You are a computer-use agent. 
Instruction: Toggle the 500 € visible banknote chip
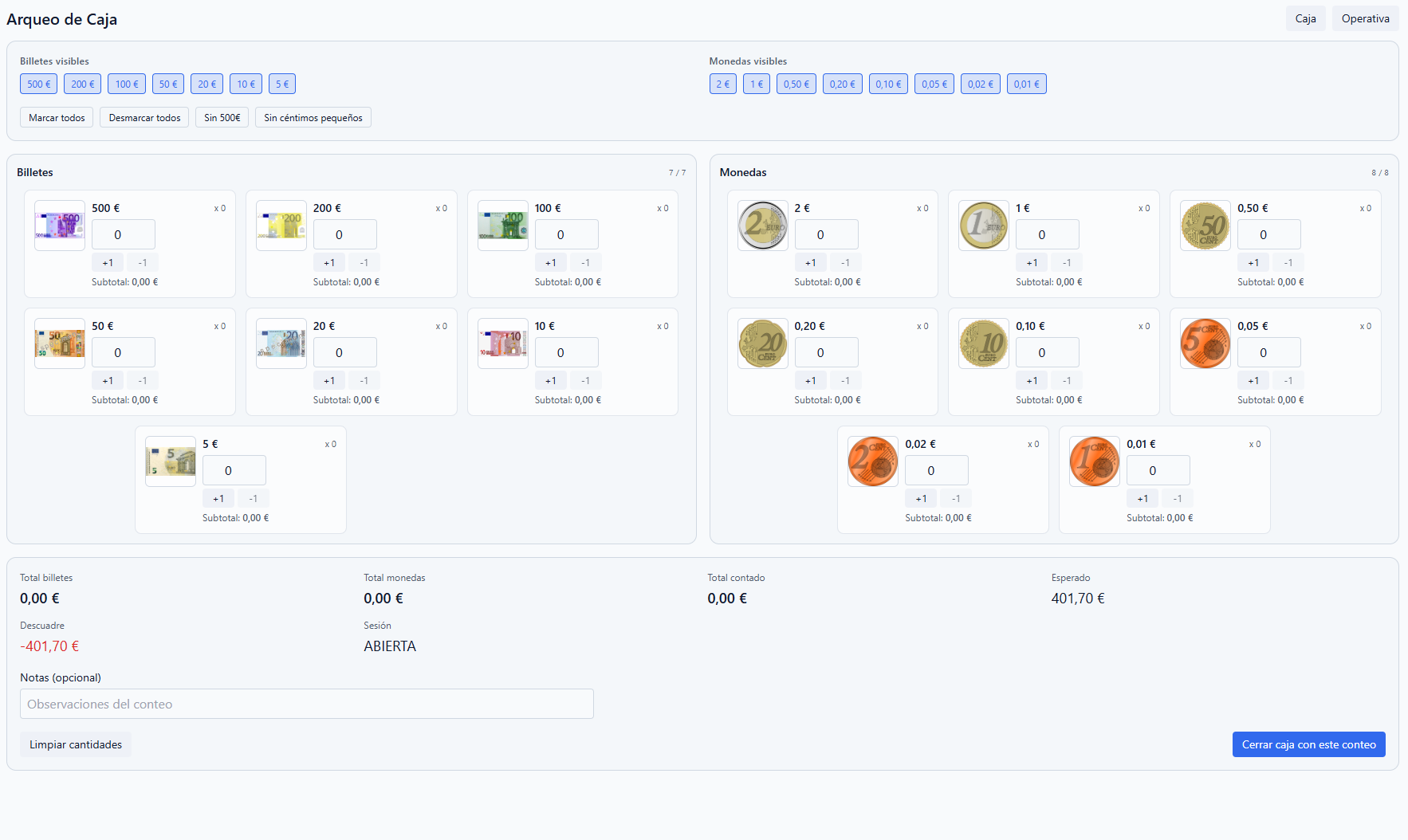coord(38,84)
